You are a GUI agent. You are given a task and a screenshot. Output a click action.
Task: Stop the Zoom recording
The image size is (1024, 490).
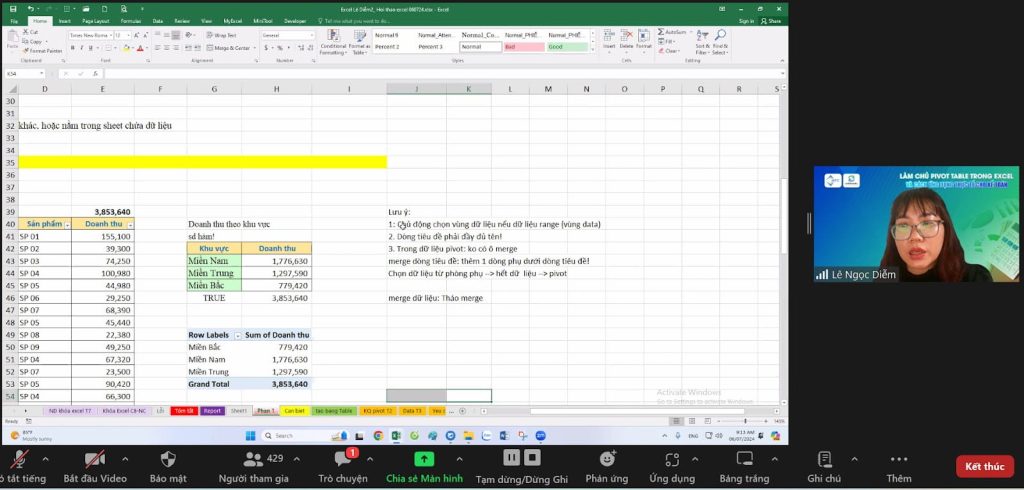(532, 457)
